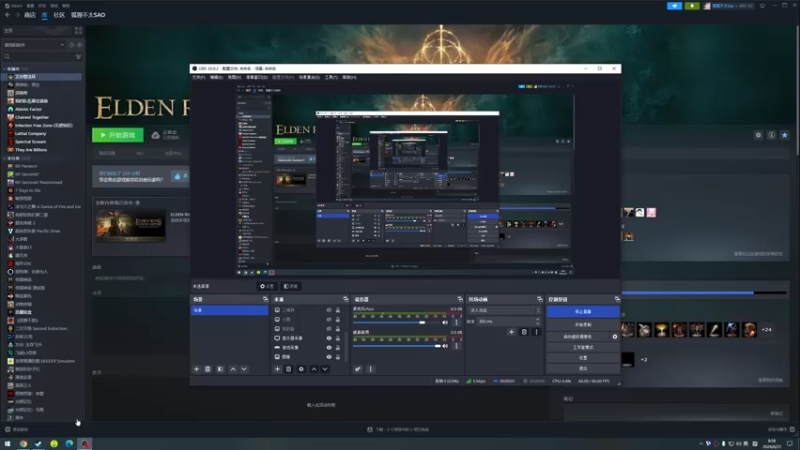Hide the image source in OBS

329,357
